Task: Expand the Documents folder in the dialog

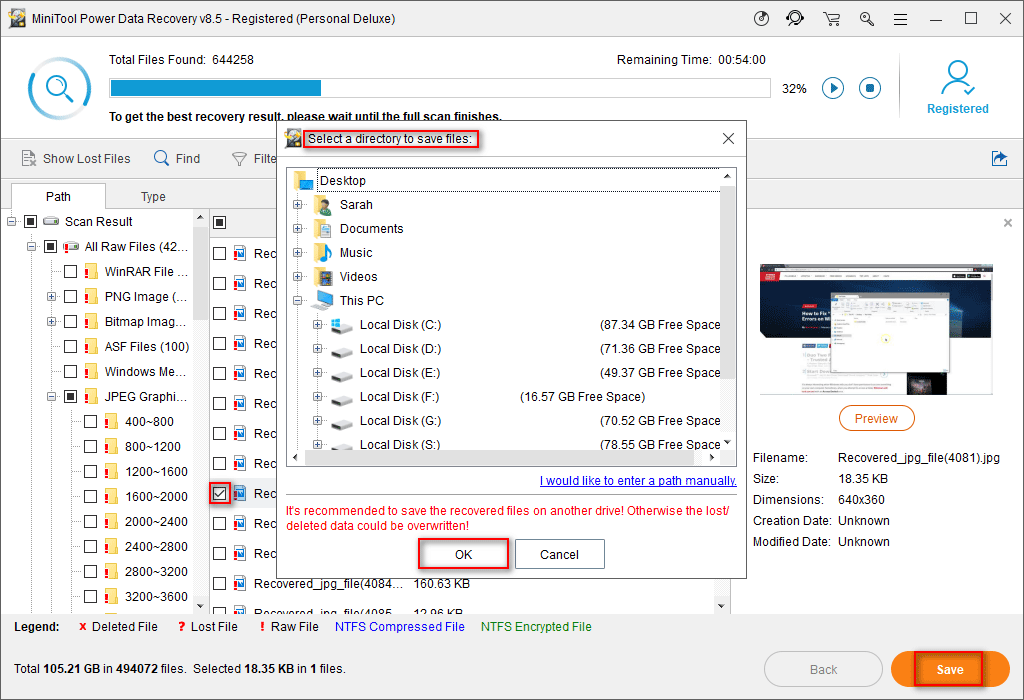Action: (x=298, y=228)
